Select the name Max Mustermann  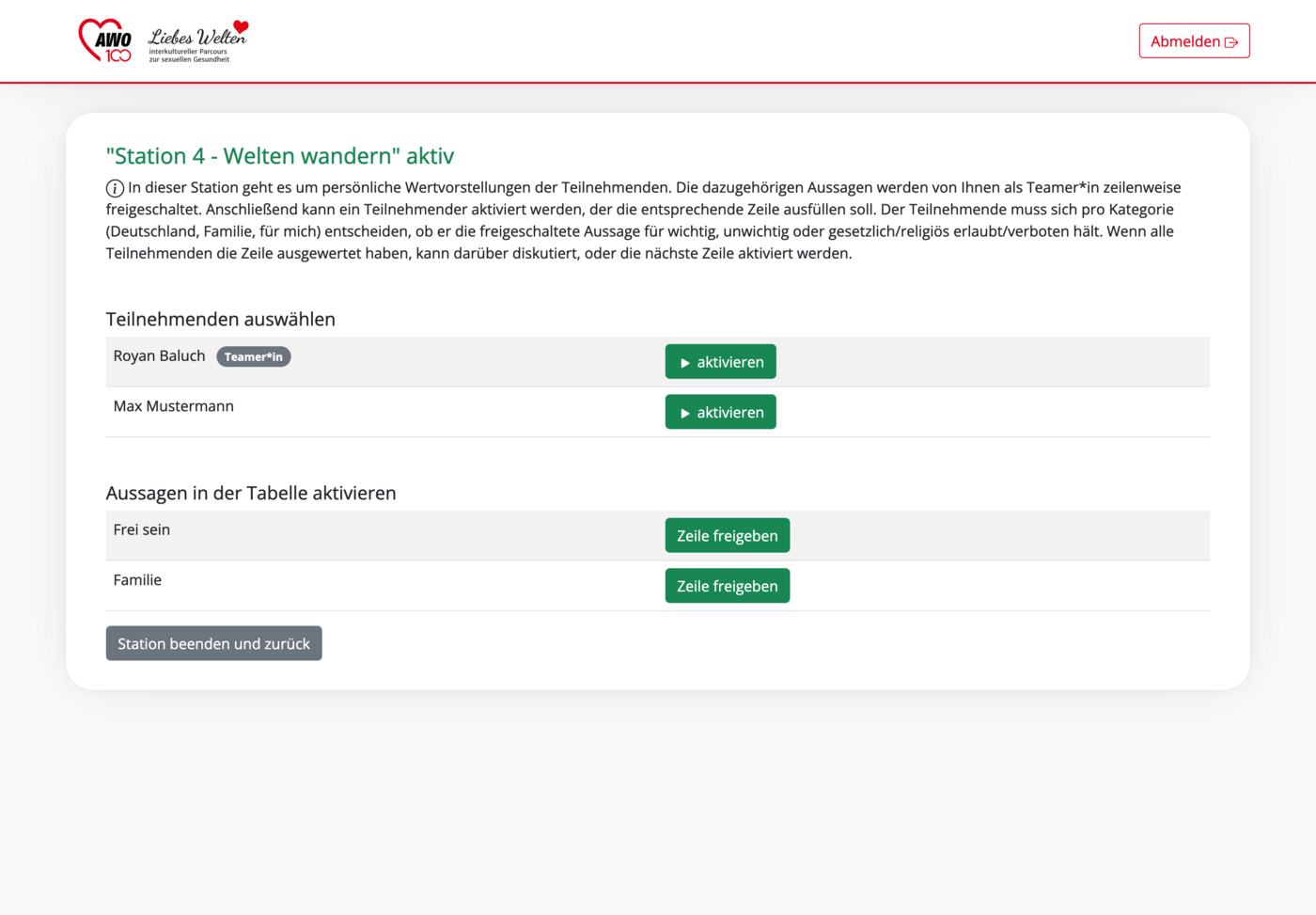click(173, 406)
